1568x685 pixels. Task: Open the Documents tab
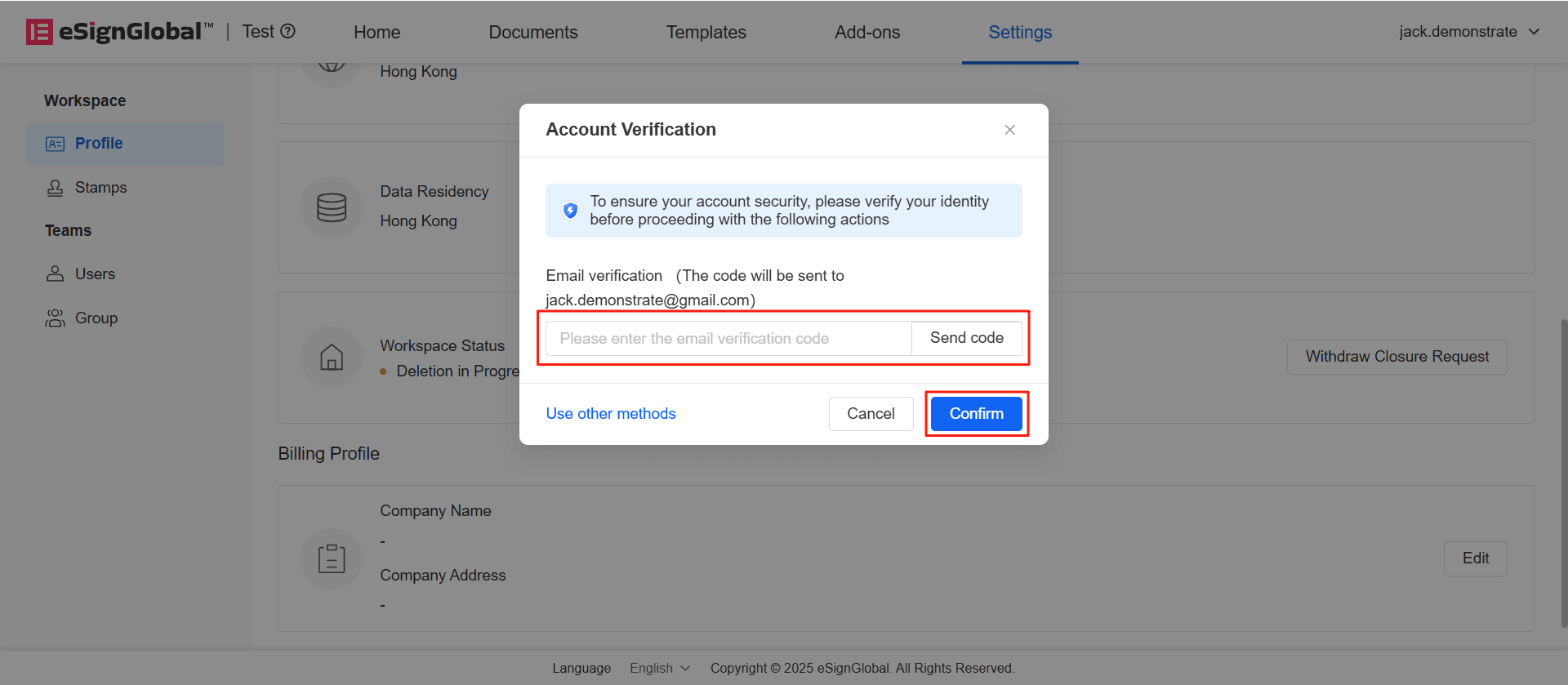[533, 33]
